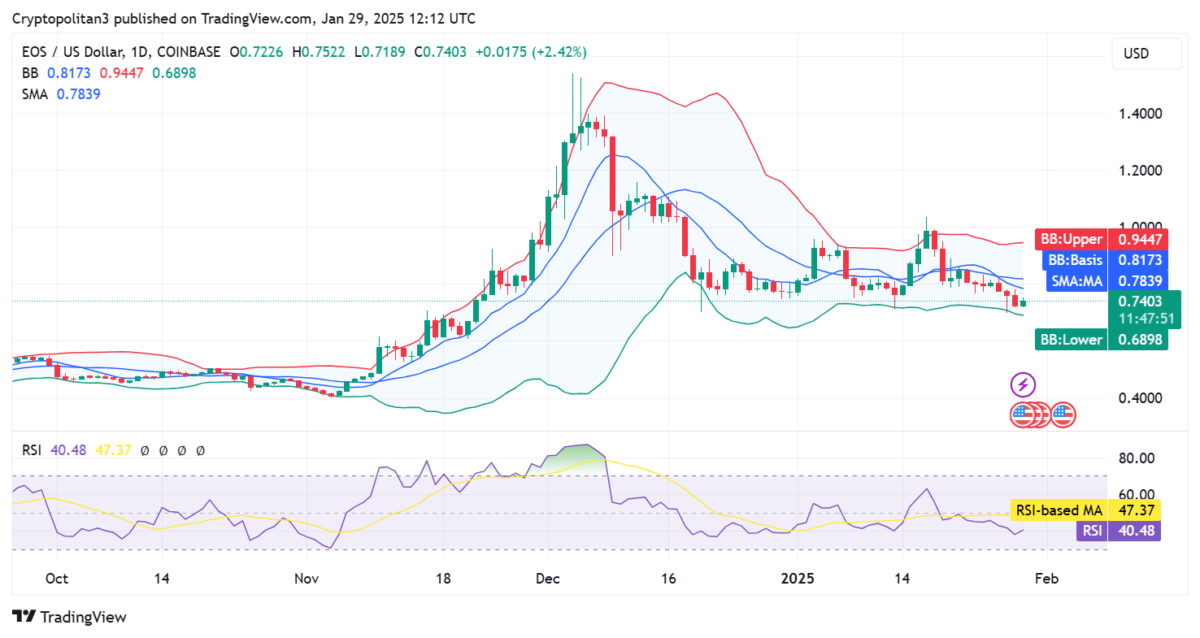Image resolution: width=1200 pixels, height=638 pixels.
Task: Click the leftmost US flag event icon
Action: [x=1021, y=413]
